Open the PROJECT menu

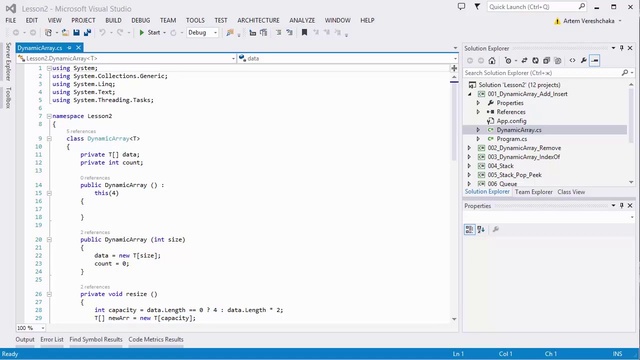coord(83,20)
